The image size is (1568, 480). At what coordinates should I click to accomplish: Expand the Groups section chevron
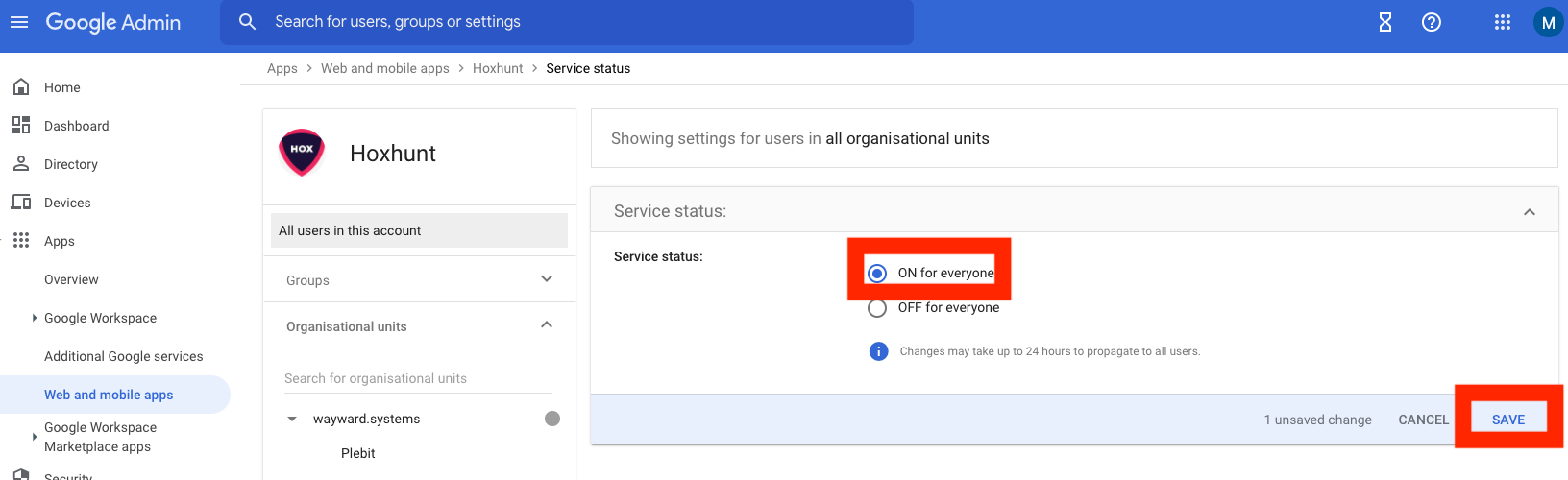click(547, 279)
